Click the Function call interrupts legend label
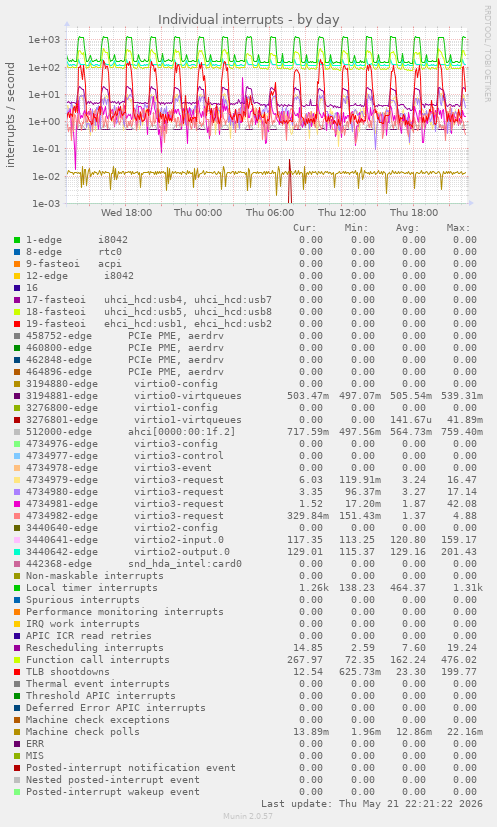497x827 pixels. pyautogui.click(x=98, y=660)
